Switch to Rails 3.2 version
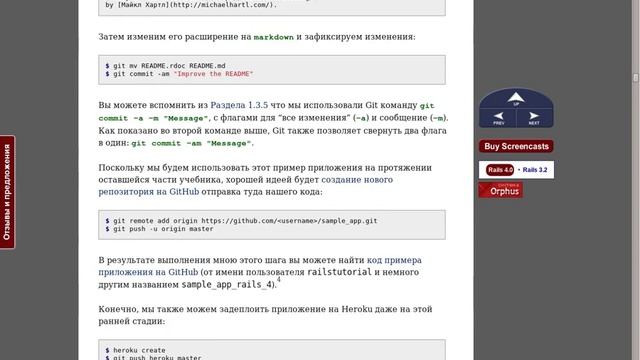 [535, 170]
